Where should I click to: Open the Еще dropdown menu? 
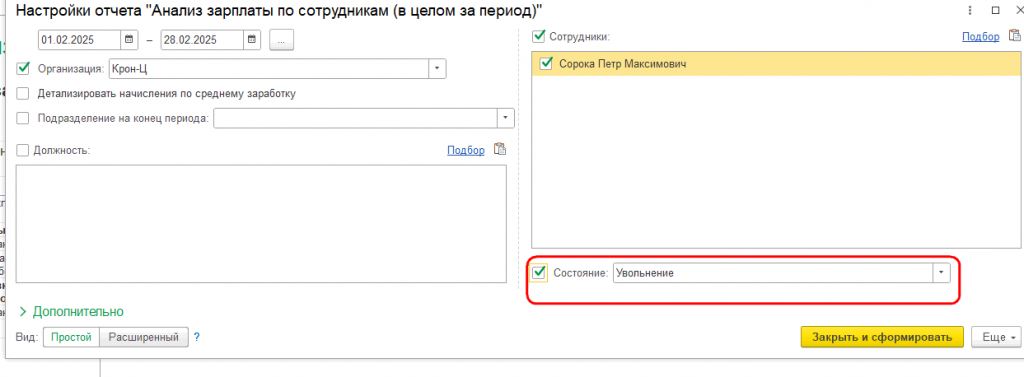point(996,337)
